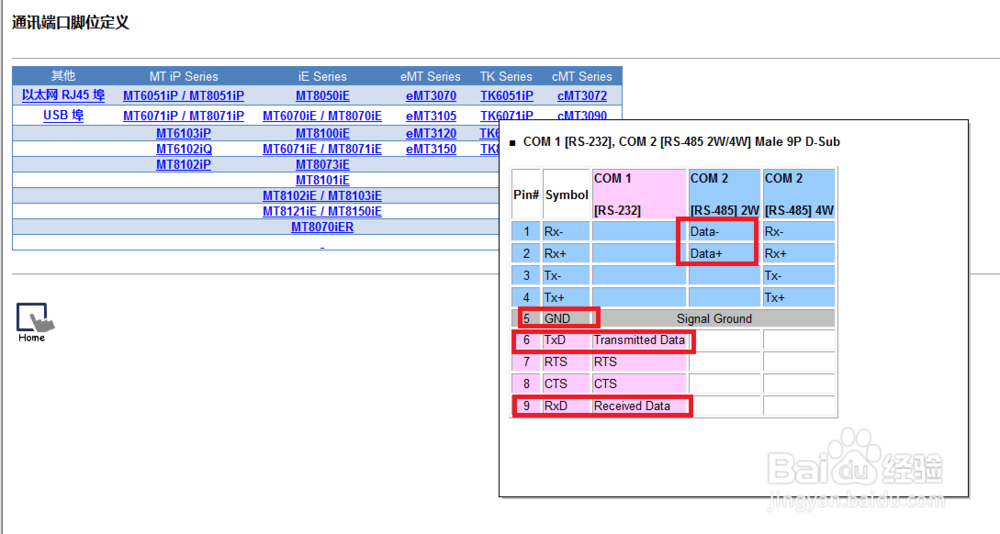
Task: Click the TxD symbol cell
Action: click(x=566, y=340)
